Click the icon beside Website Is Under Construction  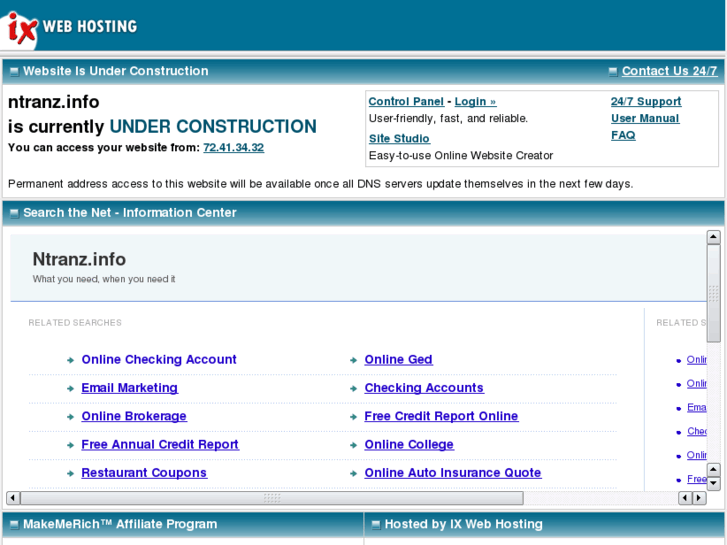[x=14, y=71]
